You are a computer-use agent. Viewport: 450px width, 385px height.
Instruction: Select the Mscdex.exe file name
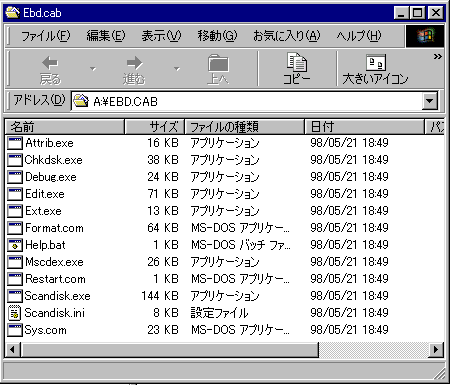pyautogui.click(x=54, y=262)
